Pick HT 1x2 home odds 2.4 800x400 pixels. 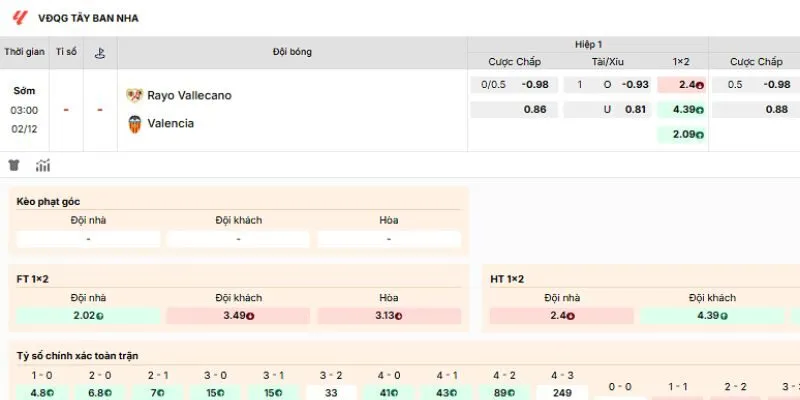click(561, 316)
